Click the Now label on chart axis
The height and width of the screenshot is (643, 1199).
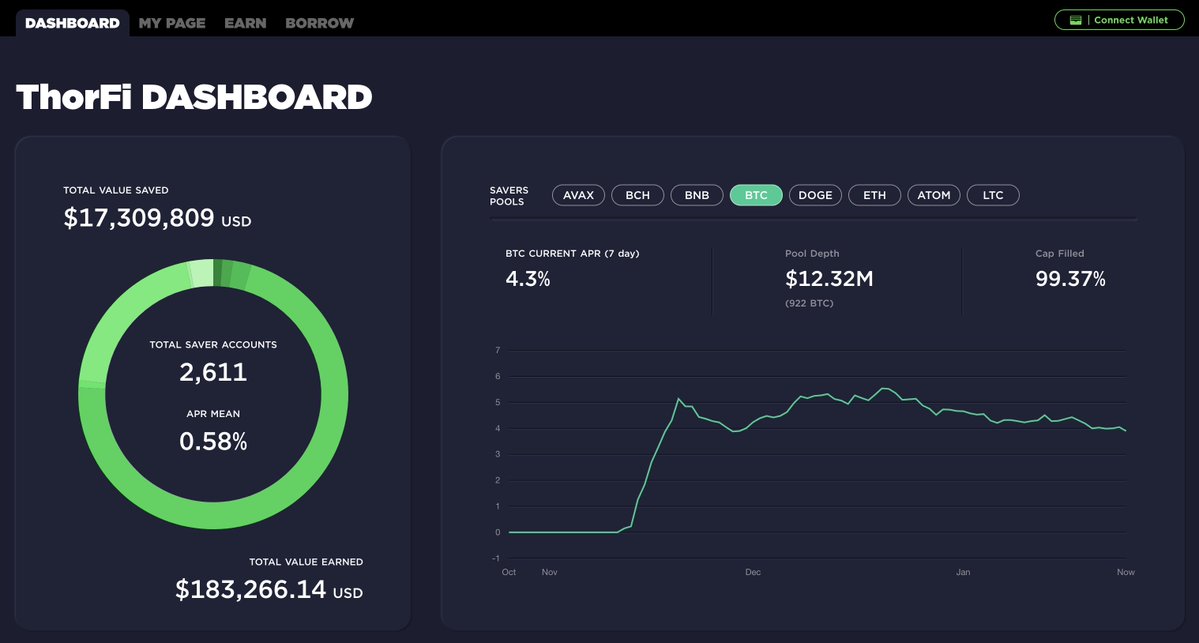click(x=1126, y=572)
